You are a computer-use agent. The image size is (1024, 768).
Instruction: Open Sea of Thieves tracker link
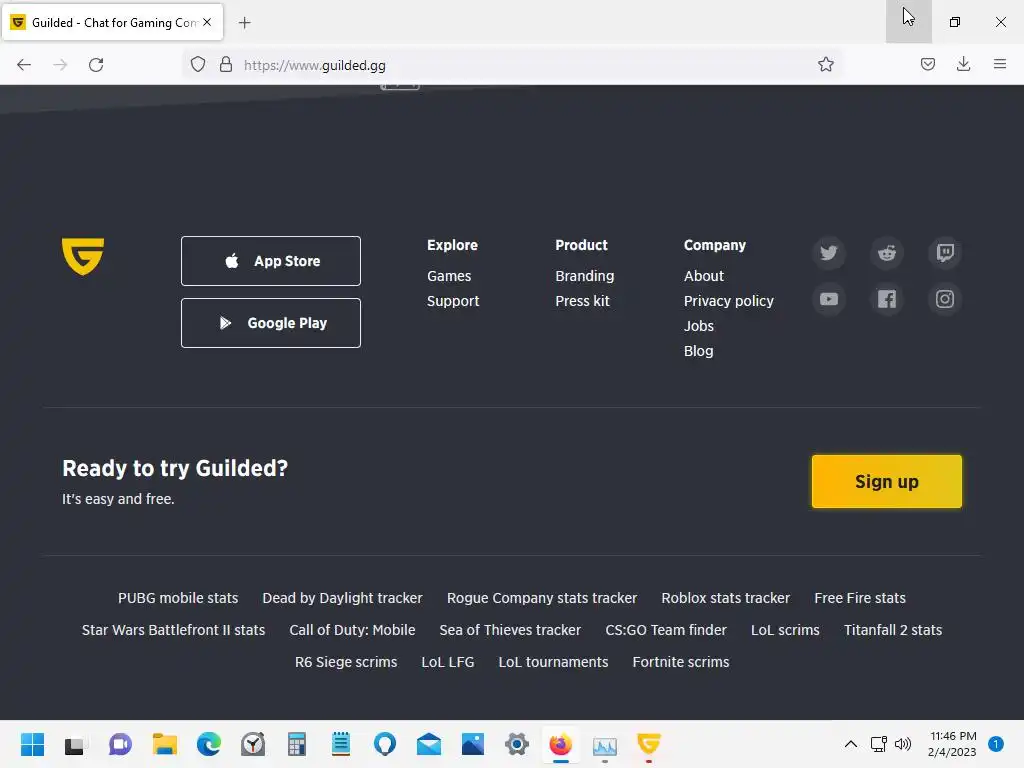[510, 630]
